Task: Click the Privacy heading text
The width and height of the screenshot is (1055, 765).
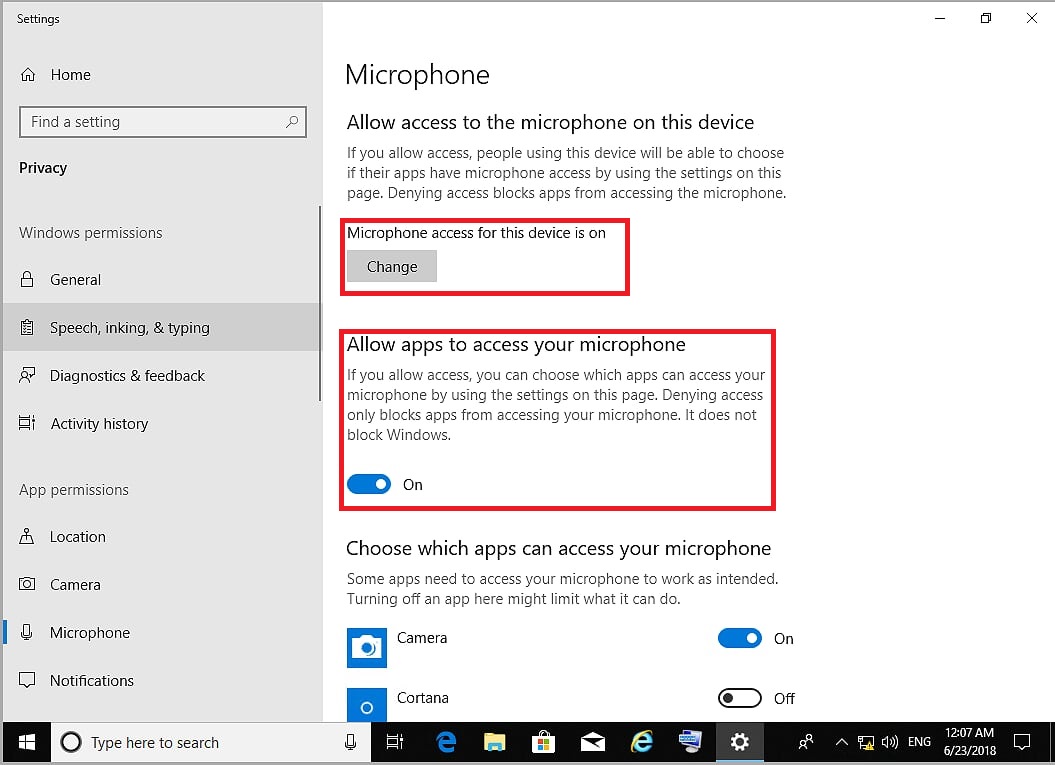Action: (x=43, y=168)
